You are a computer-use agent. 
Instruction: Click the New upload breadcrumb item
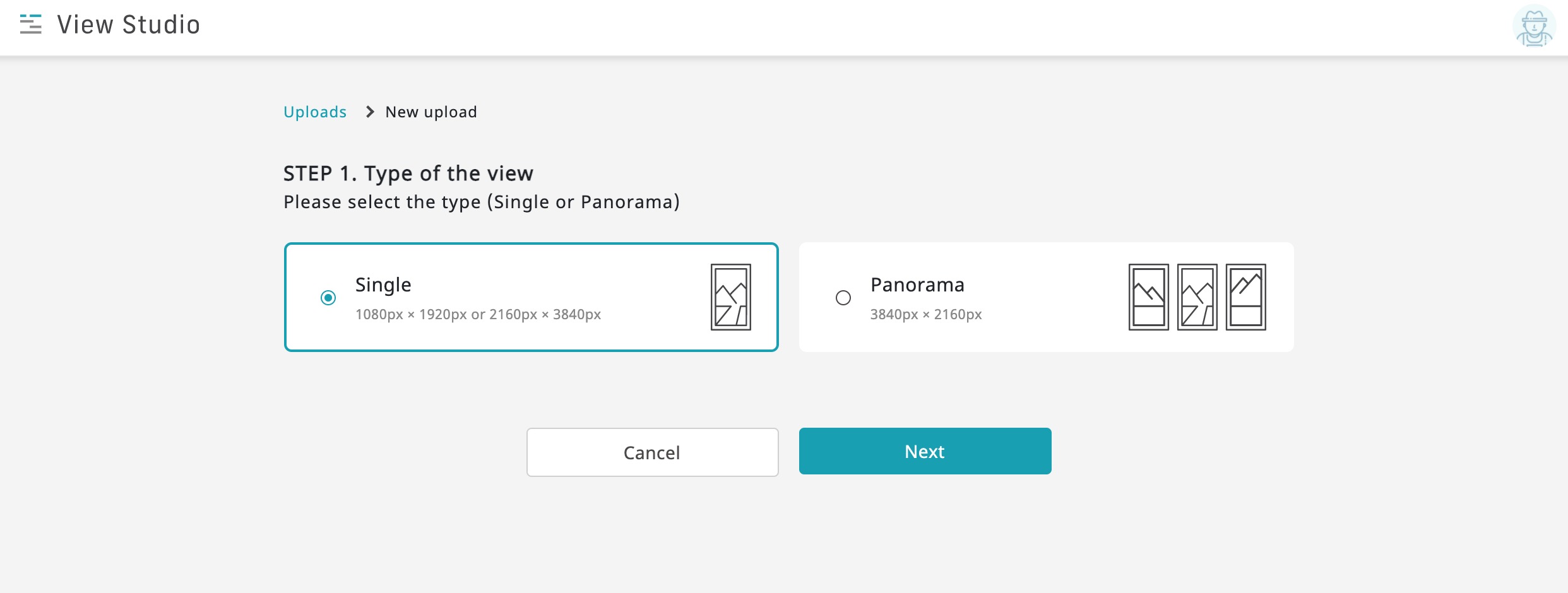click(x=431, y=112)
